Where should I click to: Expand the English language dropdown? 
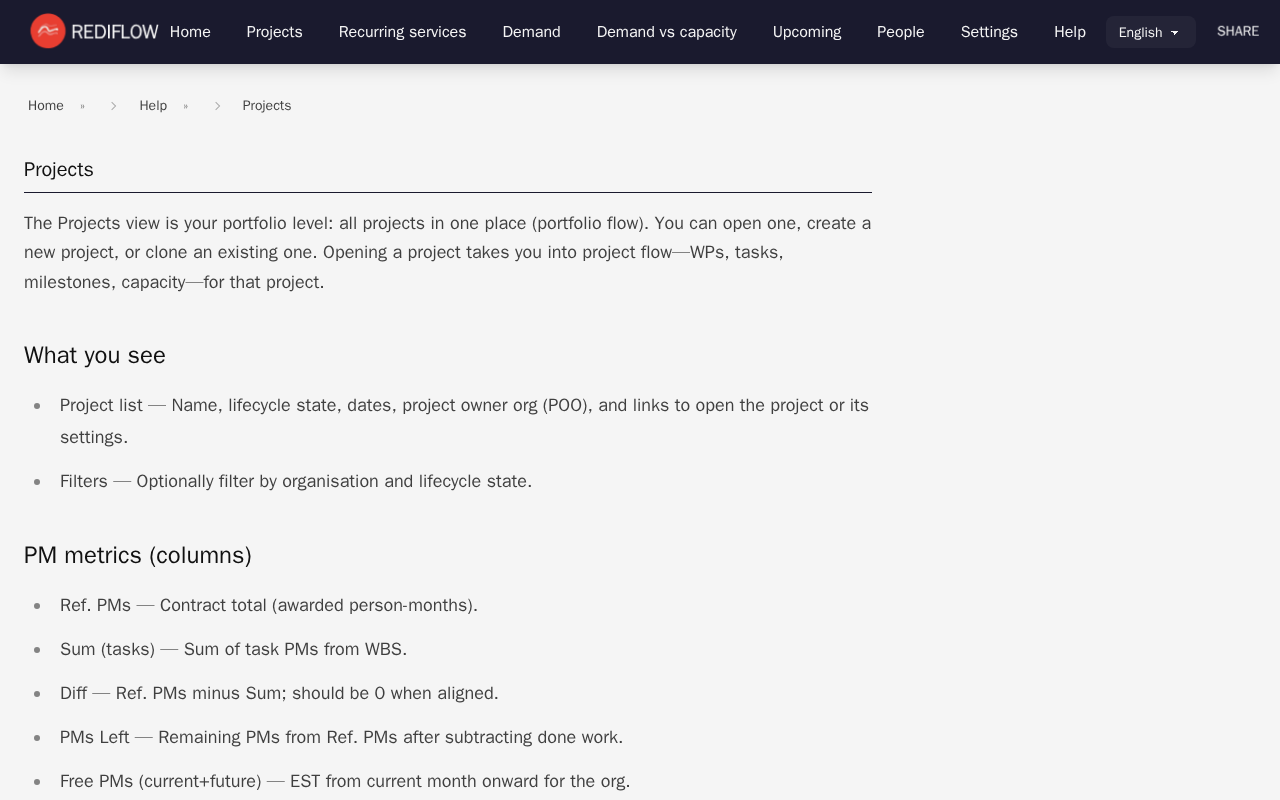point(1150,32)
